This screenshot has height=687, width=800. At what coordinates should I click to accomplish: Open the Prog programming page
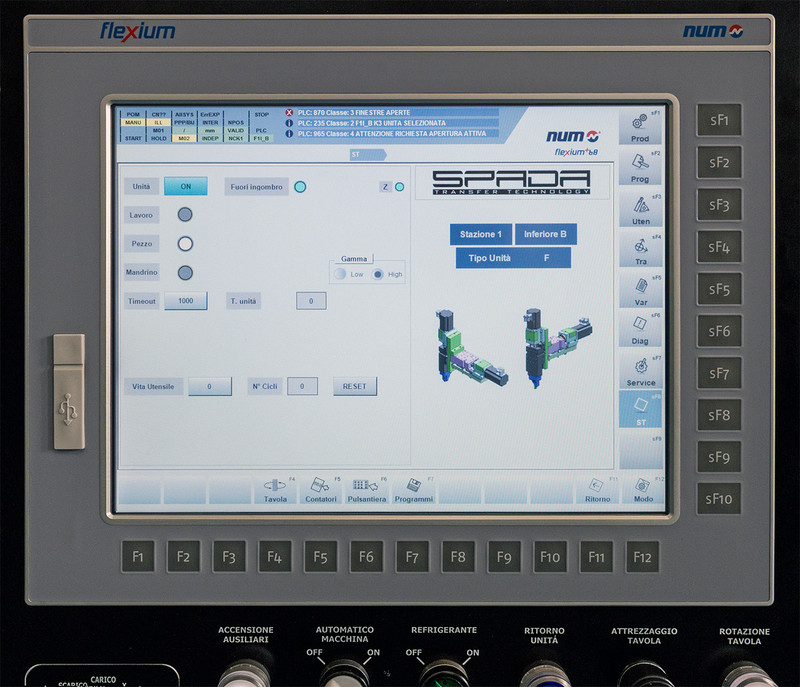pos(640,167)
